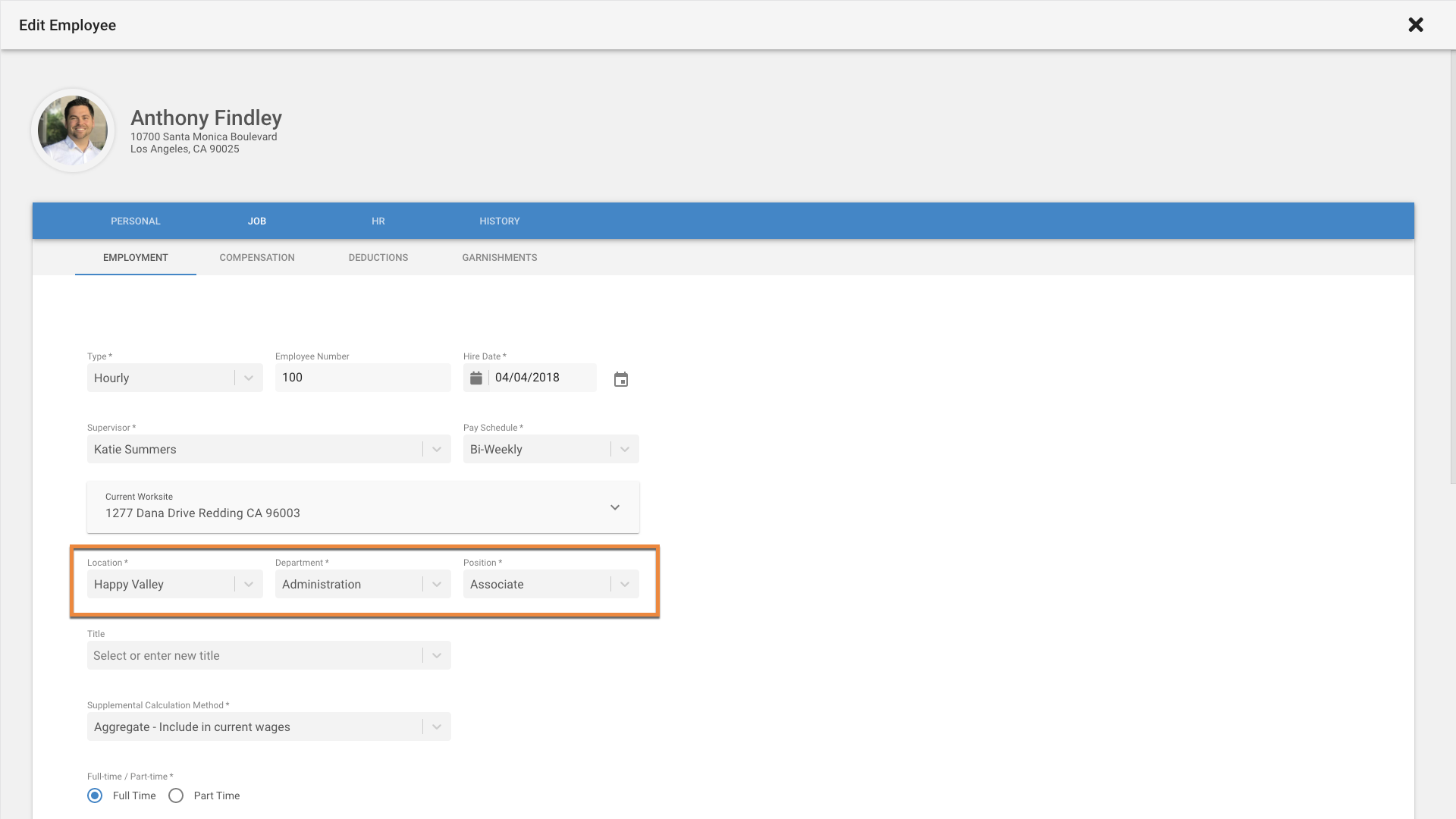Click the Hire Date input 04/04/2018
Viewport: 1456px width, 819px height.
[x=541, y=378]
